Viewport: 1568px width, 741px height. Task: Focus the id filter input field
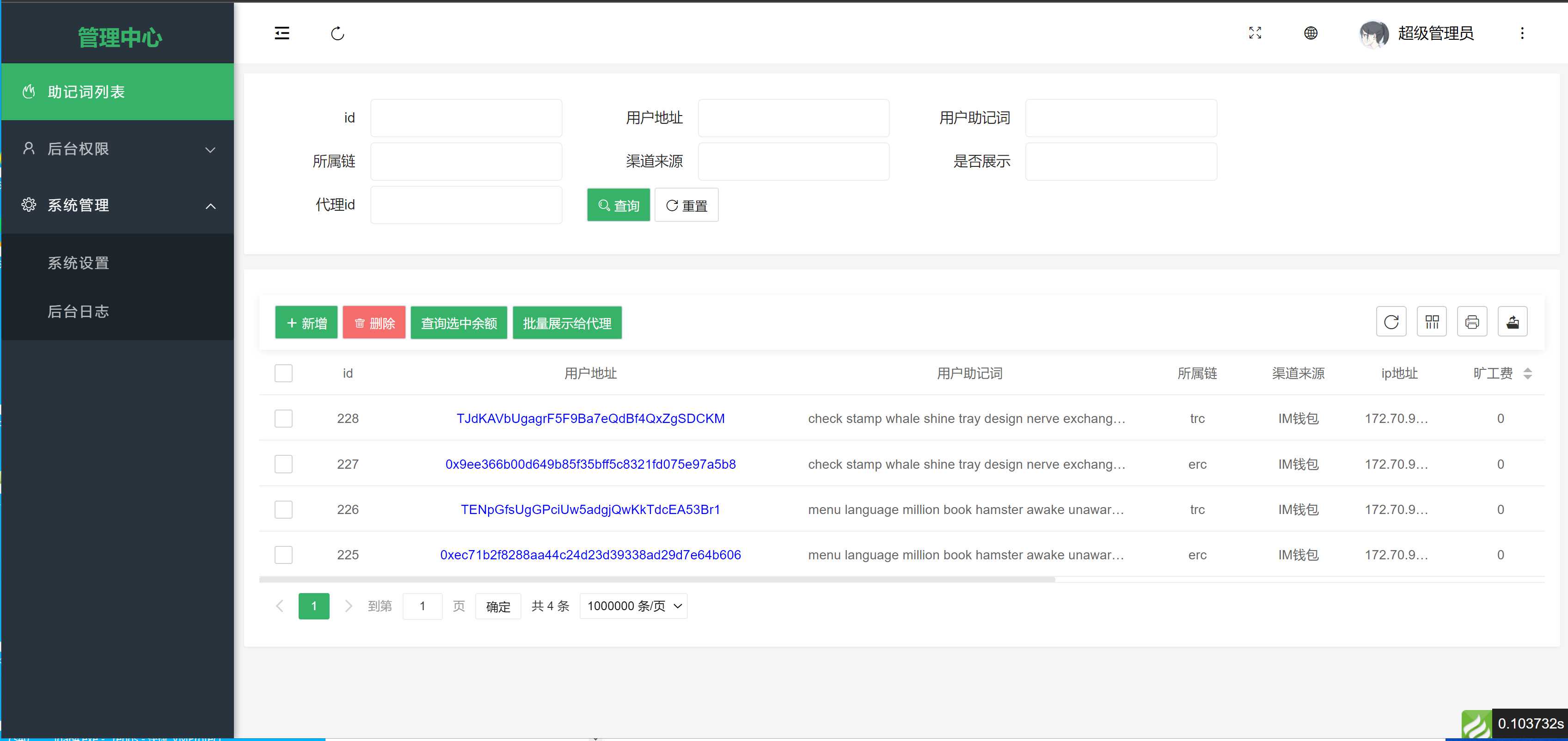click(x=465, y=117)
